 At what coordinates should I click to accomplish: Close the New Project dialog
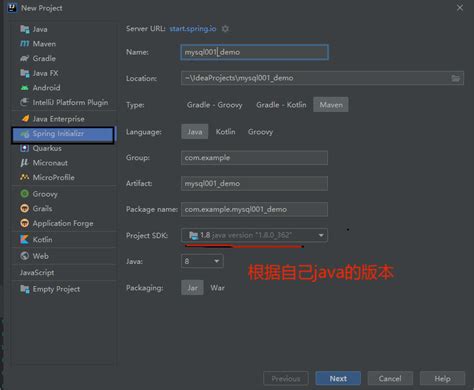point(460,8)
